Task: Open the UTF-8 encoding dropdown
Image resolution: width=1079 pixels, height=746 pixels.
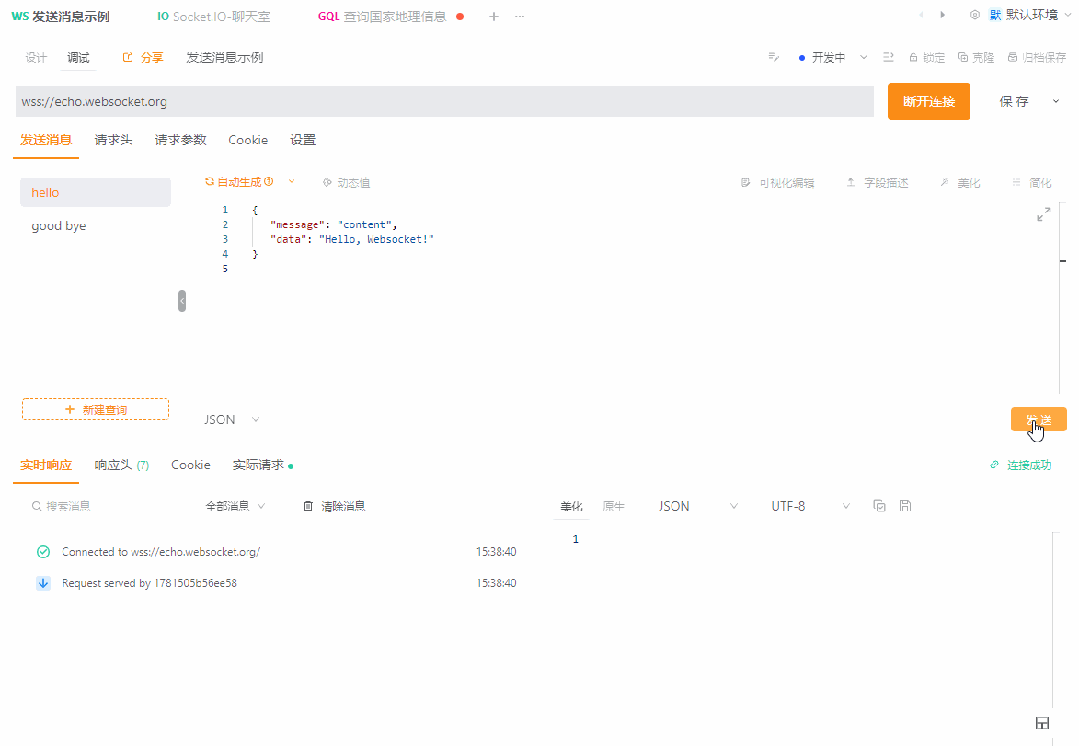Action: click(806, 506)
